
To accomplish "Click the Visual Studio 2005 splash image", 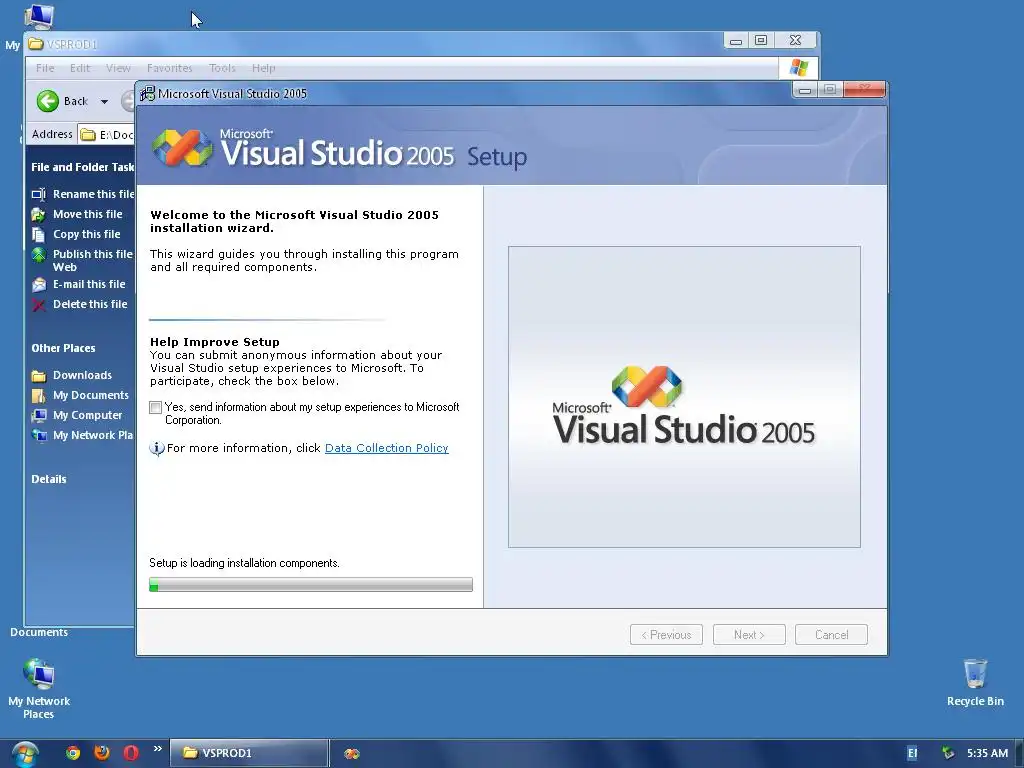I will [x=684, y=397].
